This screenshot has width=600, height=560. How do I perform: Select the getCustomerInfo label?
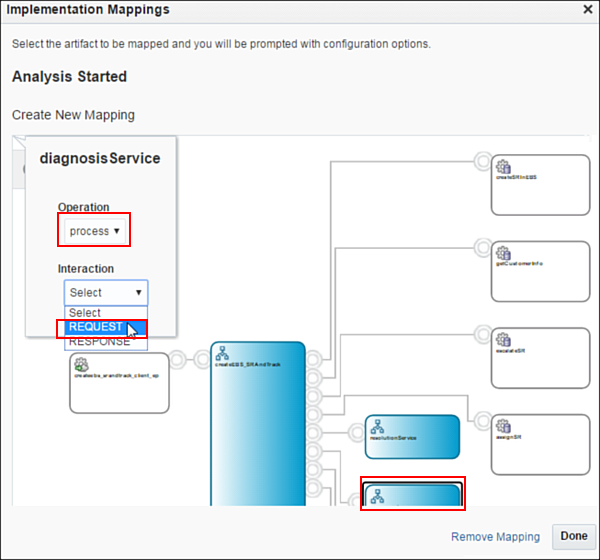point(519,263)
